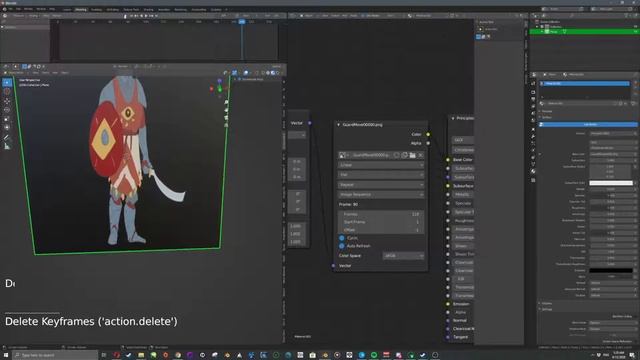Select the Scale tool in viewport toolbar
The width and height of the screenshot is (640, 360).
coord(7,119)
